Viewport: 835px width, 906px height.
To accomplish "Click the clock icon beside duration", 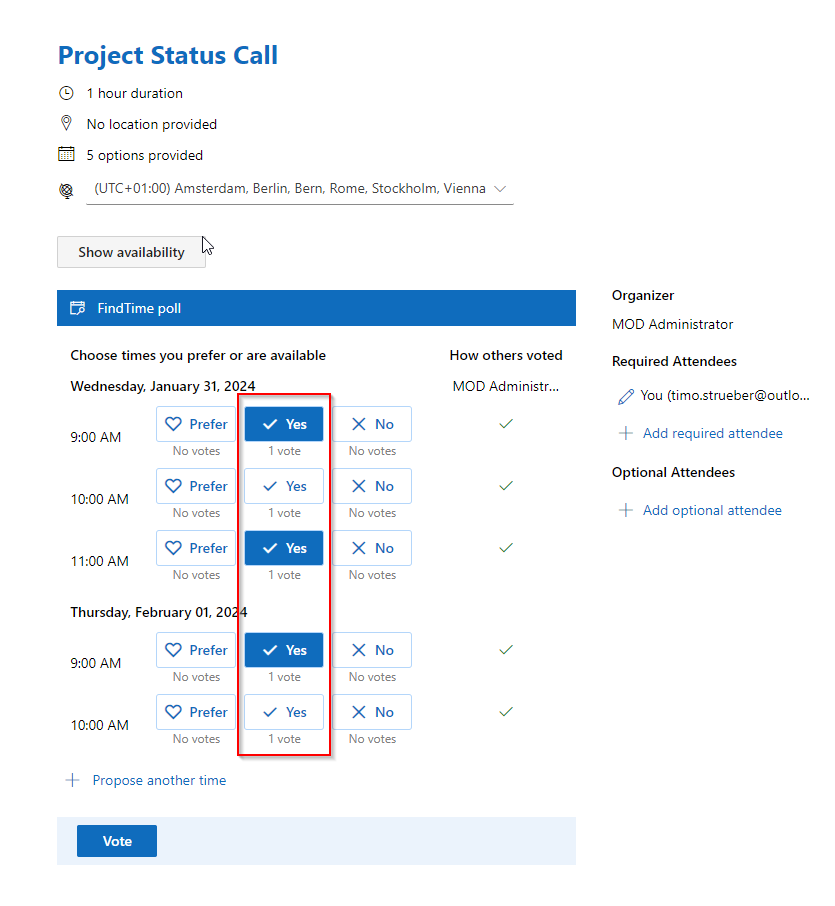I will click(x=67, y=93).
